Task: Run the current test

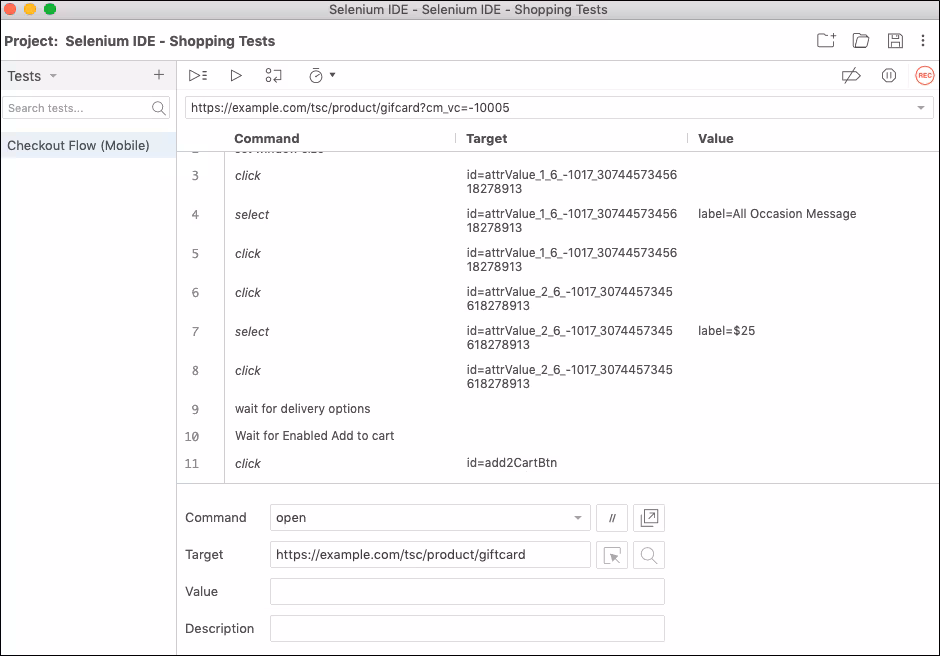Action: click(236, 76)
